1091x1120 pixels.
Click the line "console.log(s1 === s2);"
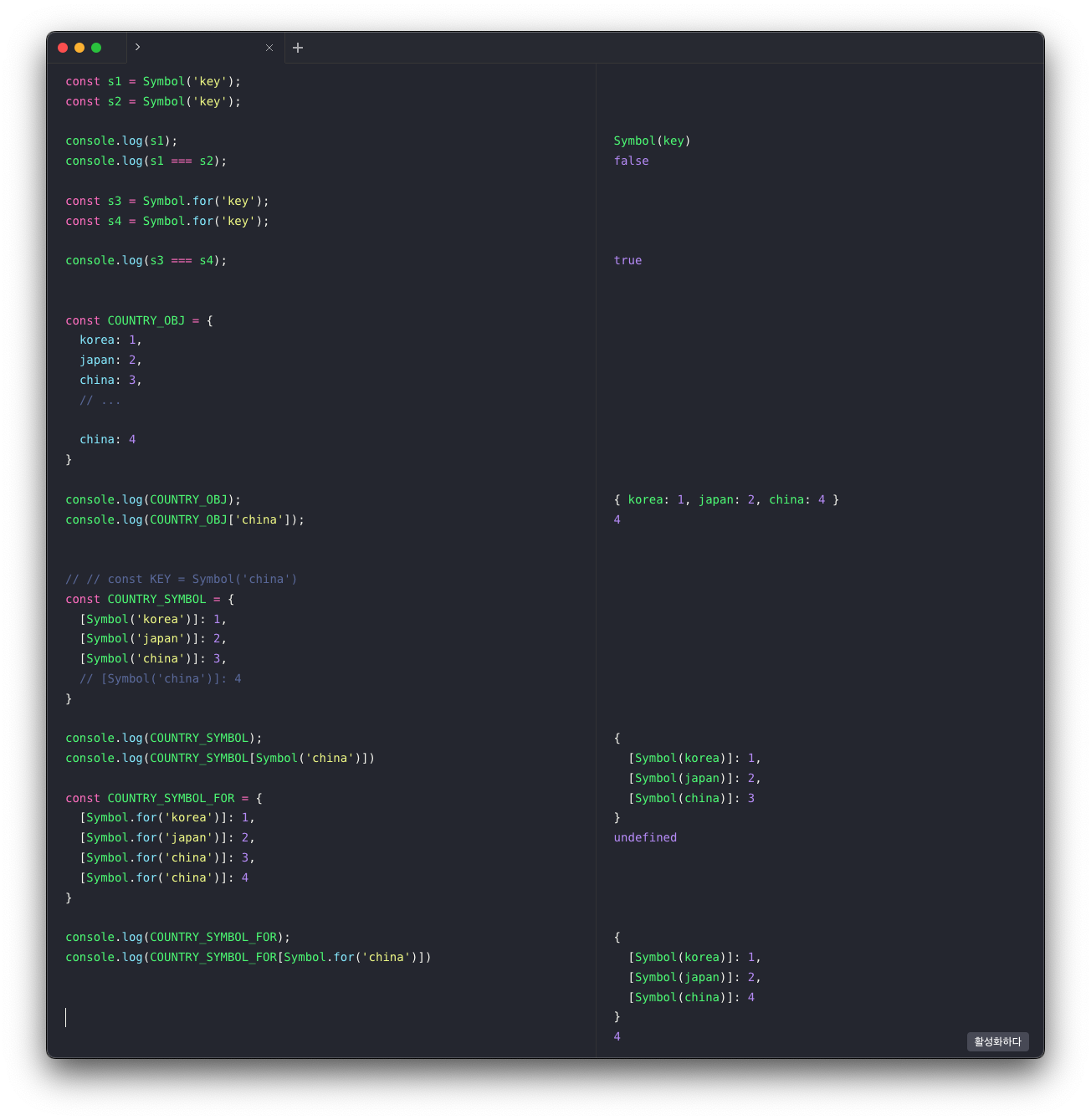tap(146, 161)
